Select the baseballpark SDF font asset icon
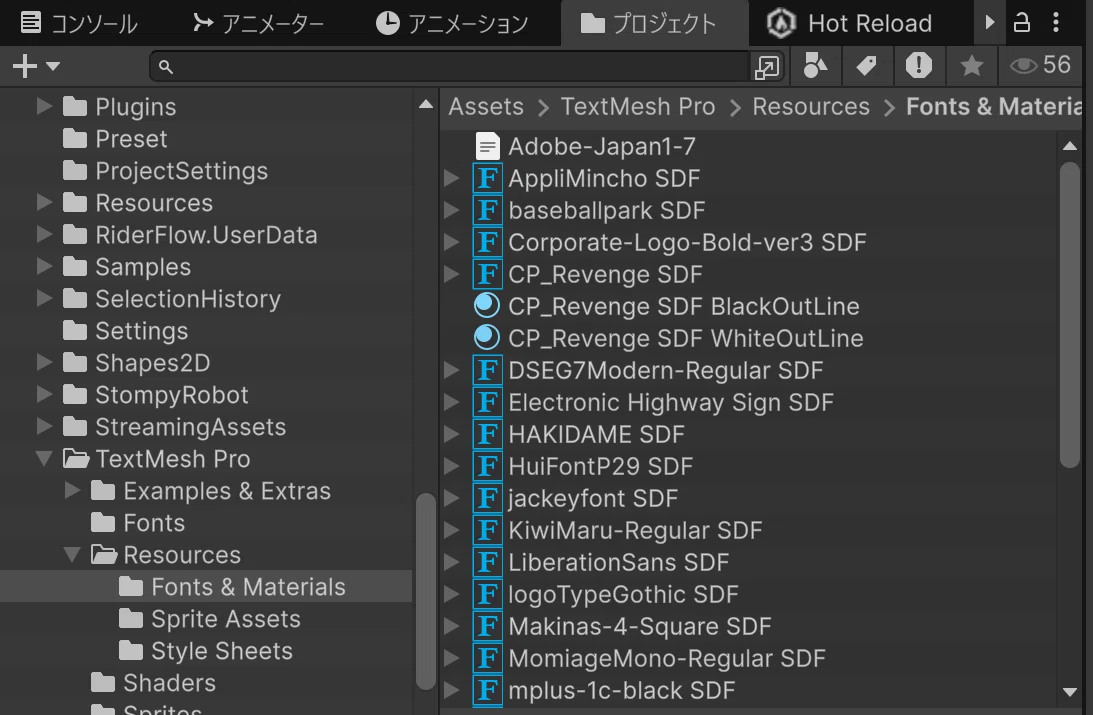The image size is (1093, 715). pyautogui.click(x=487, y=210)
